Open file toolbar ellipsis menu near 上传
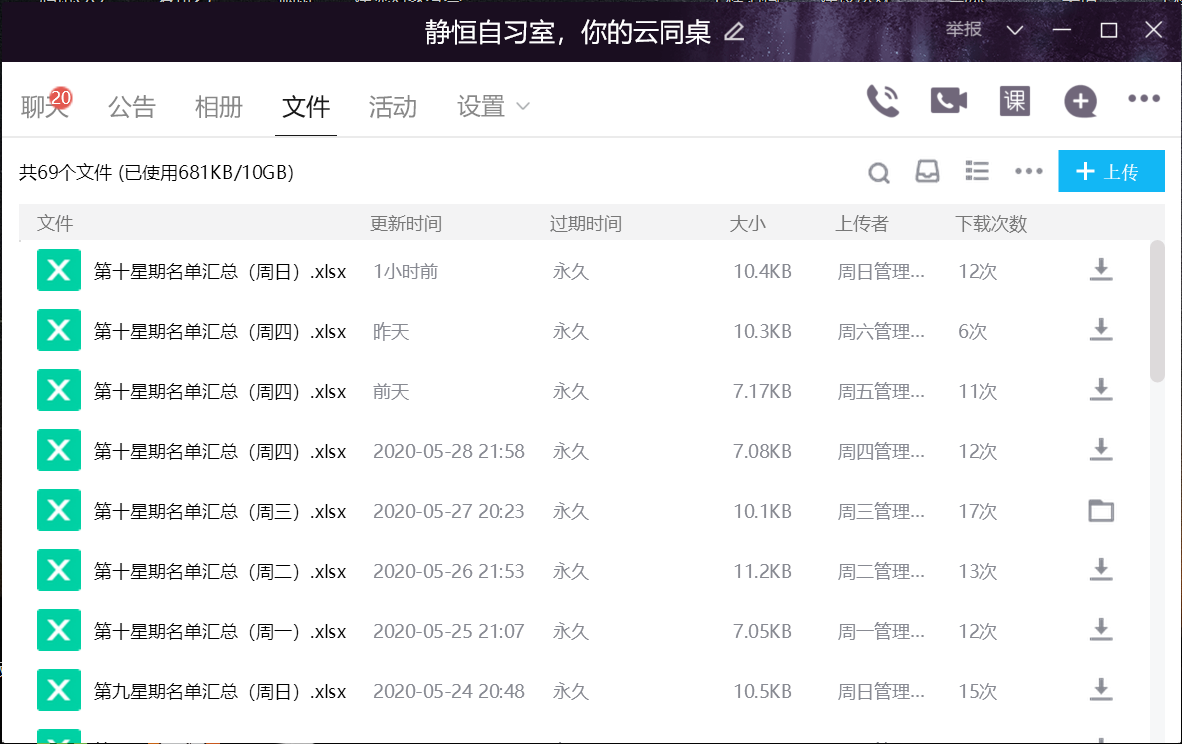Viewport: 1182px width, 744px height. (x=1028, y=172)
